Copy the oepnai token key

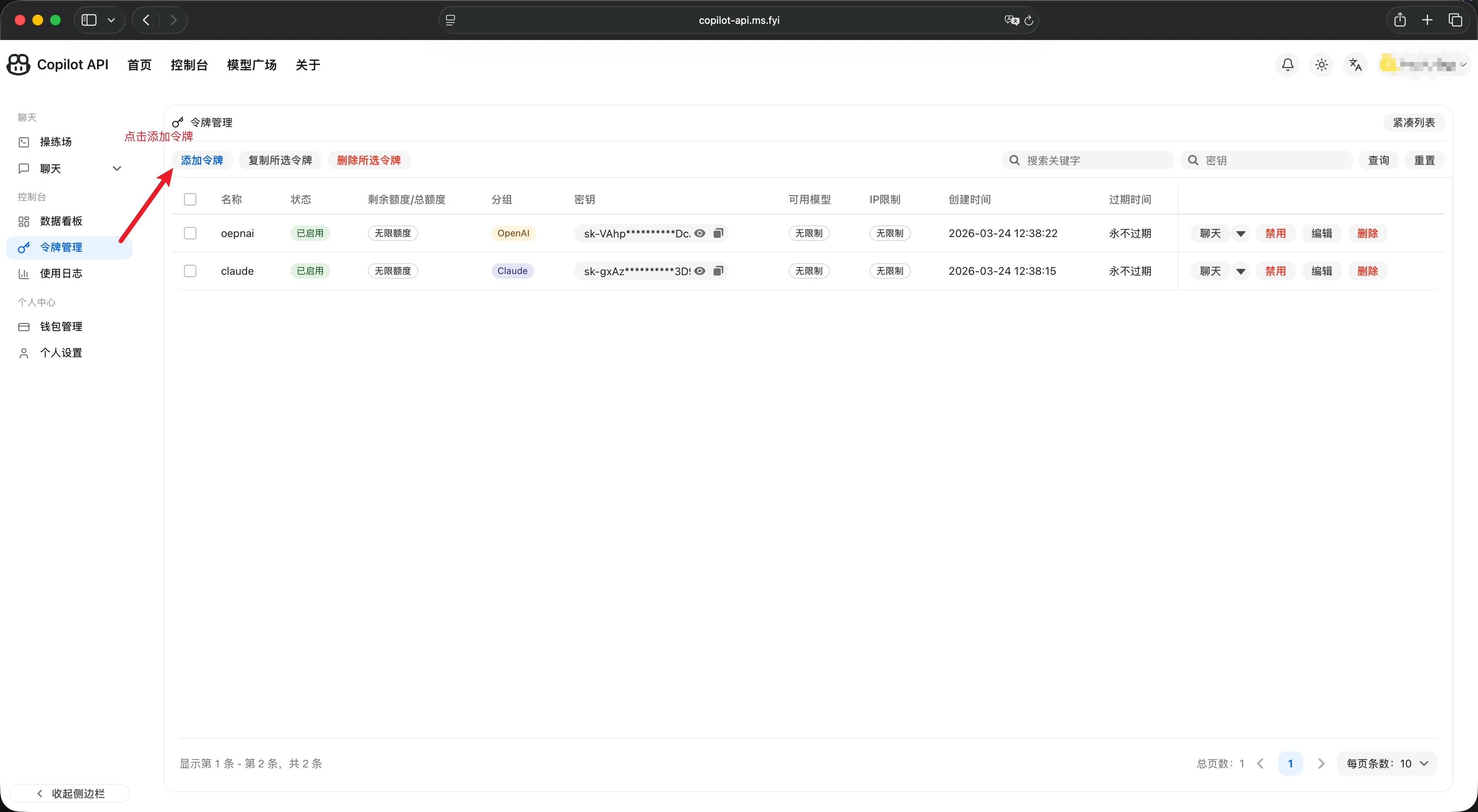[x=718, y=233]
